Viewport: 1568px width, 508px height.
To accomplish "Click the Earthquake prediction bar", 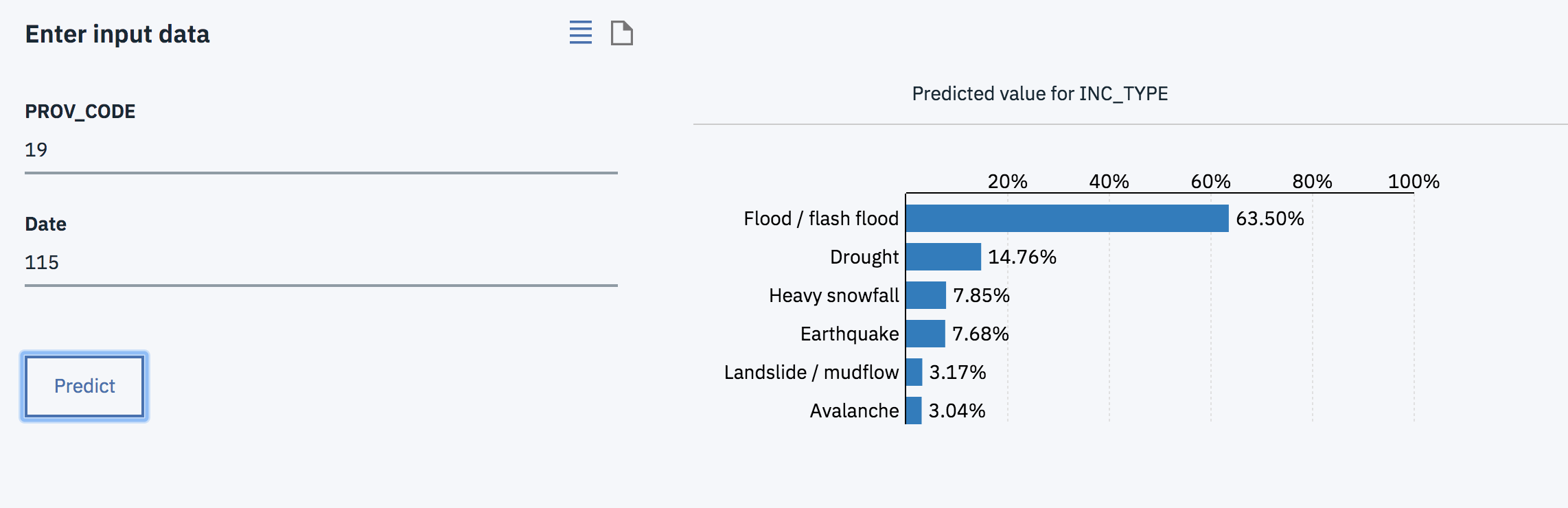I will tap(925, 334).
